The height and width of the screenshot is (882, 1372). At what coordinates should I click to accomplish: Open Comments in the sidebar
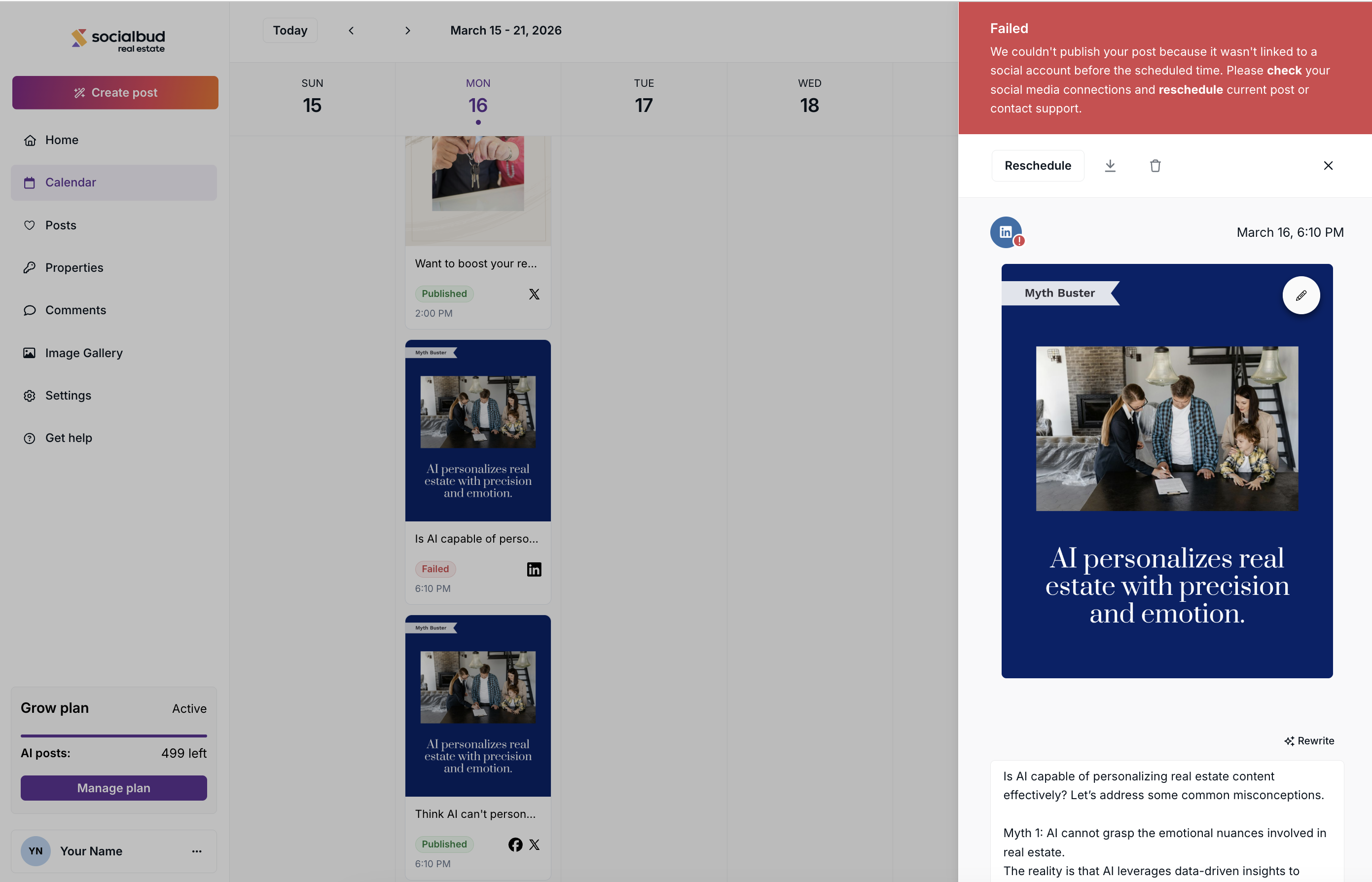coord(75,310)
